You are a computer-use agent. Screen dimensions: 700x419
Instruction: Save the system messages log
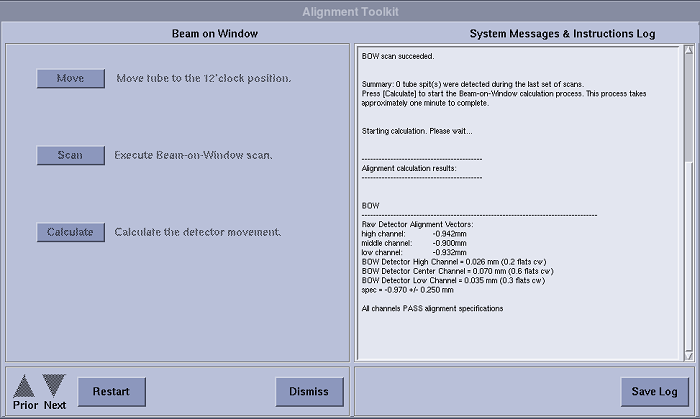point(654,391)
